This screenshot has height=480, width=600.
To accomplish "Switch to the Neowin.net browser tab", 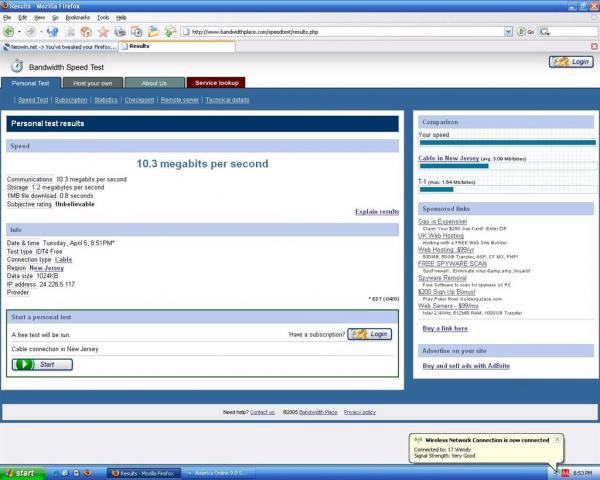I will tap(60, 47).
